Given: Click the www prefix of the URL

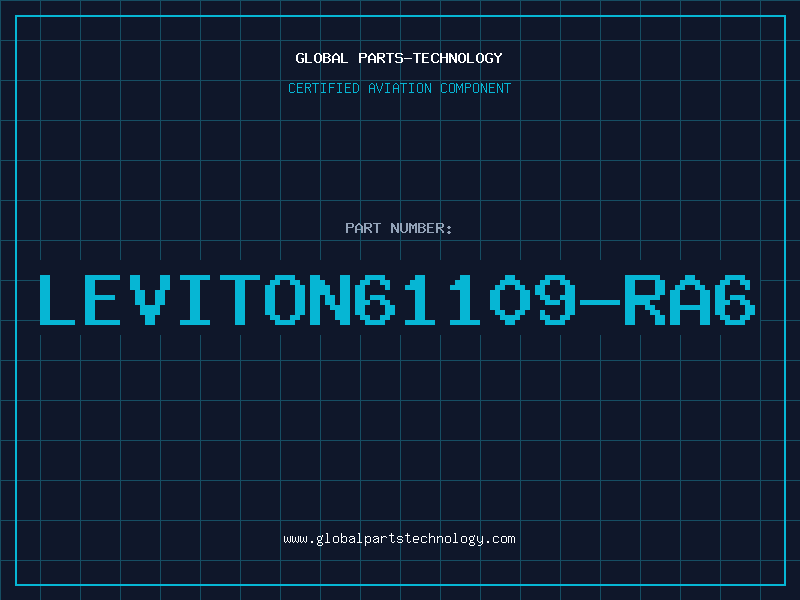Looking at the screenshot, I should click(x=296, y=539).
